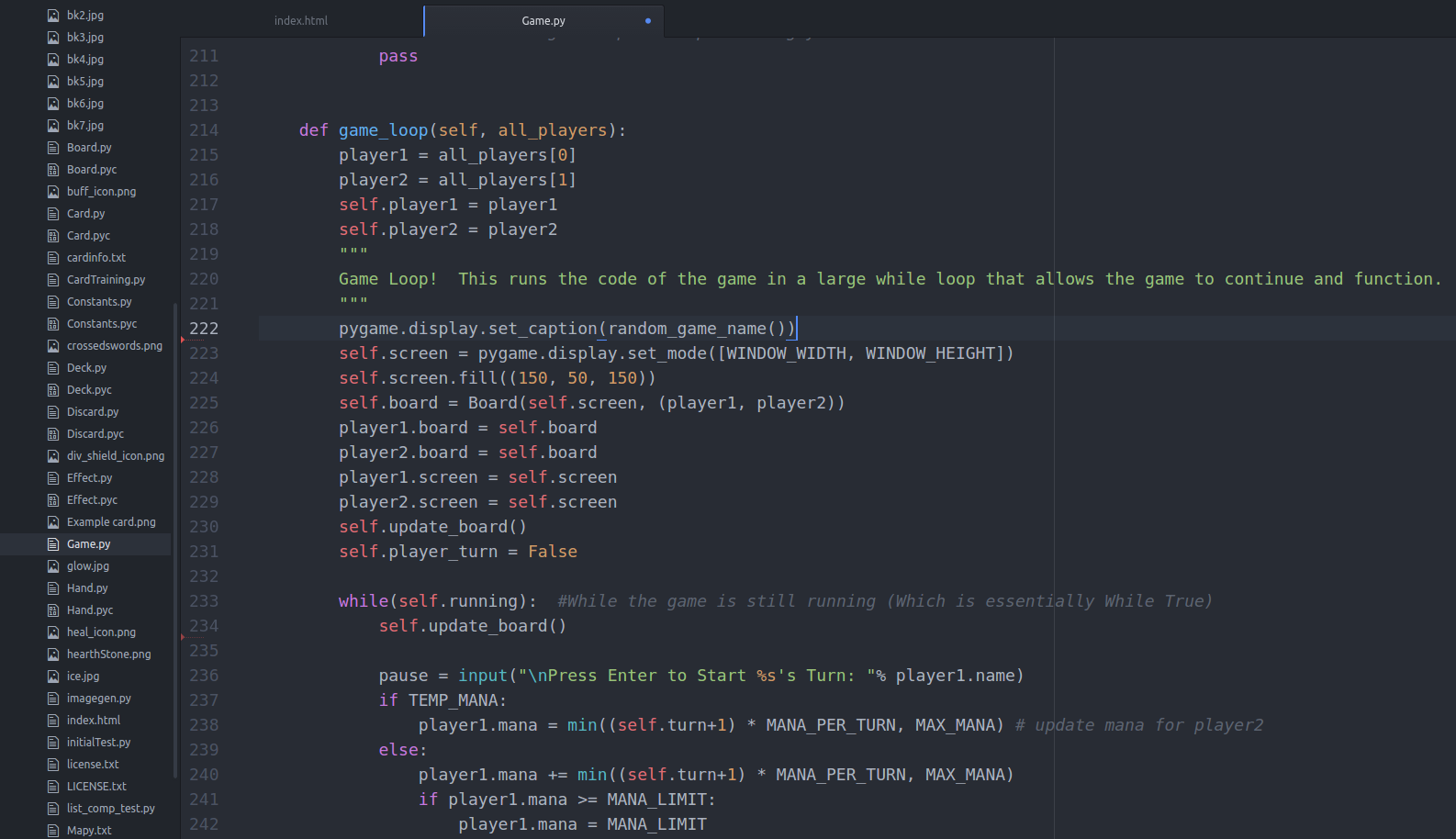Select the Game.py editor tab
Image resolution: width=1456 pixels, height=839 pixels.
543,21
